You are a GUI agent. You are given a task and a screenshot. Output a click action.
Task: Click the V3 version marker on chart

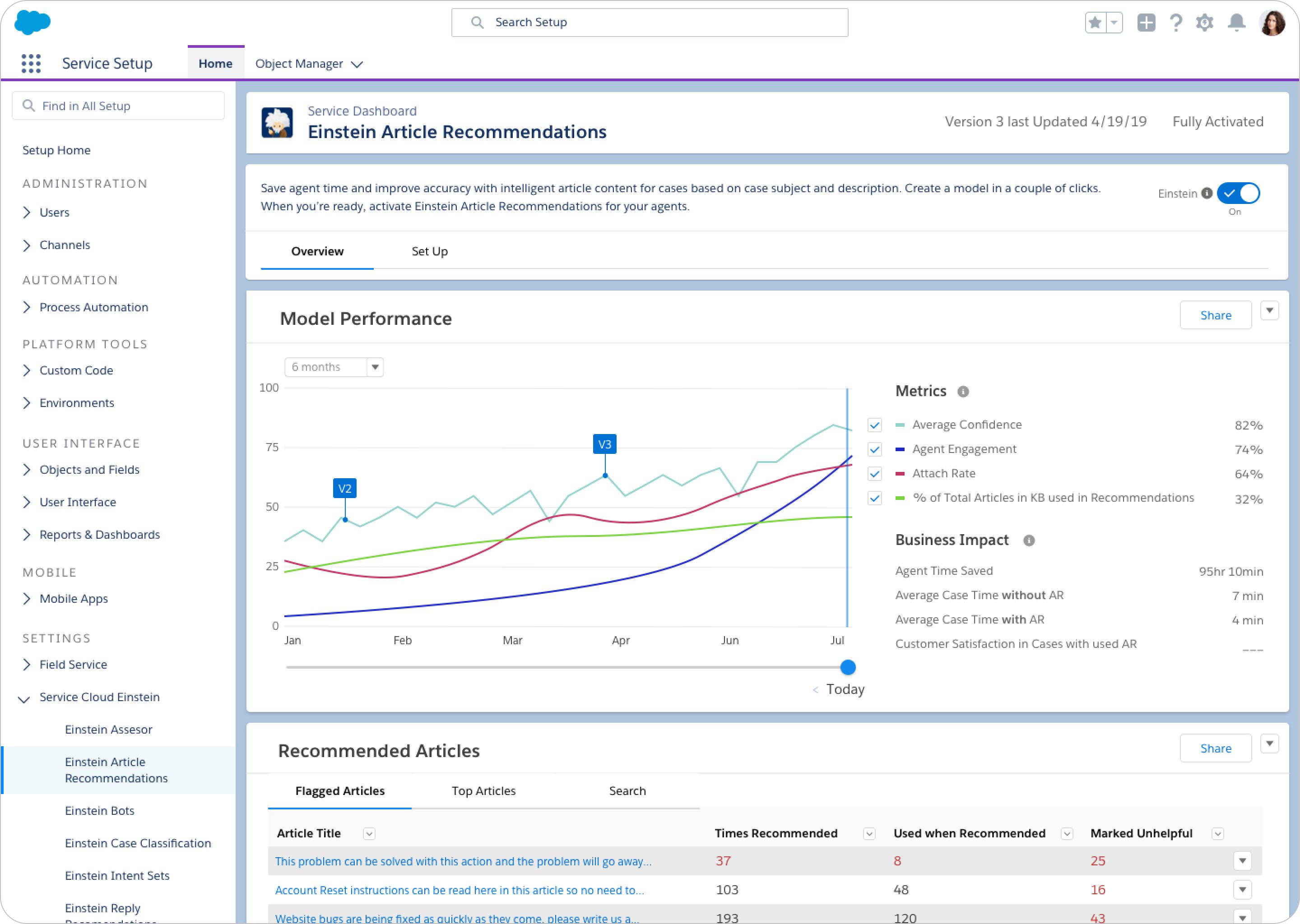coord(604,444)
